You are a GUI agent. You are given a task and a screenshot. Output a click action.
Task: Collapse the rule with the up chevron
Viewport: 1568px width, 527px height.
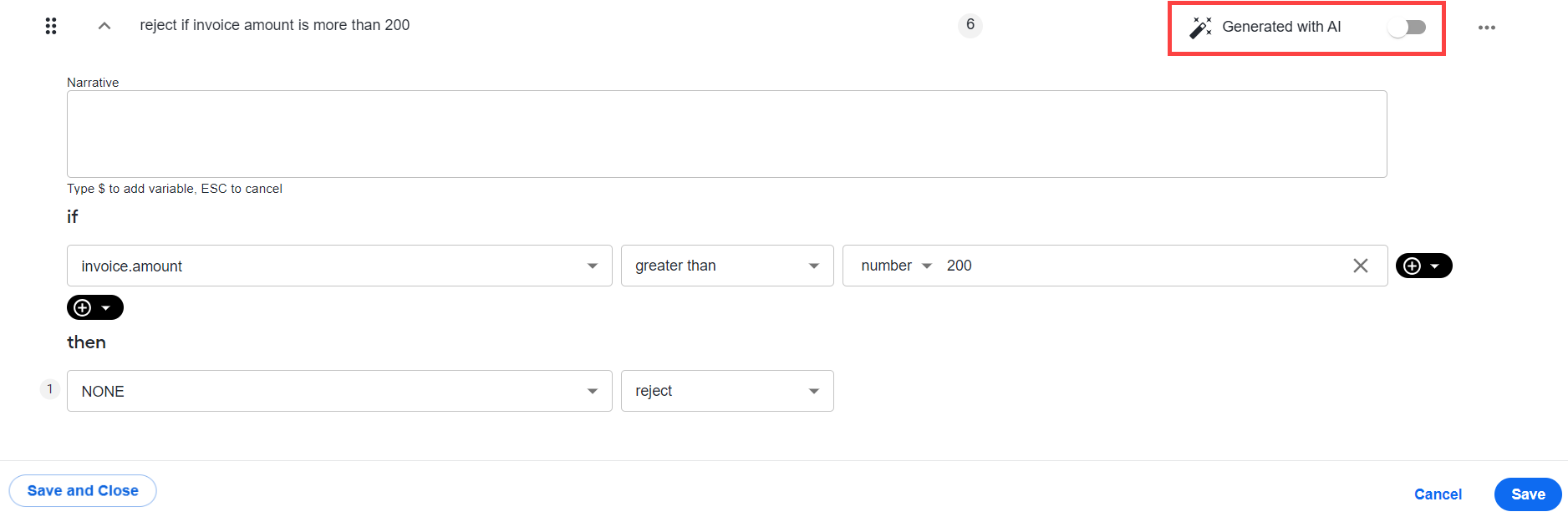coord(104,26)
